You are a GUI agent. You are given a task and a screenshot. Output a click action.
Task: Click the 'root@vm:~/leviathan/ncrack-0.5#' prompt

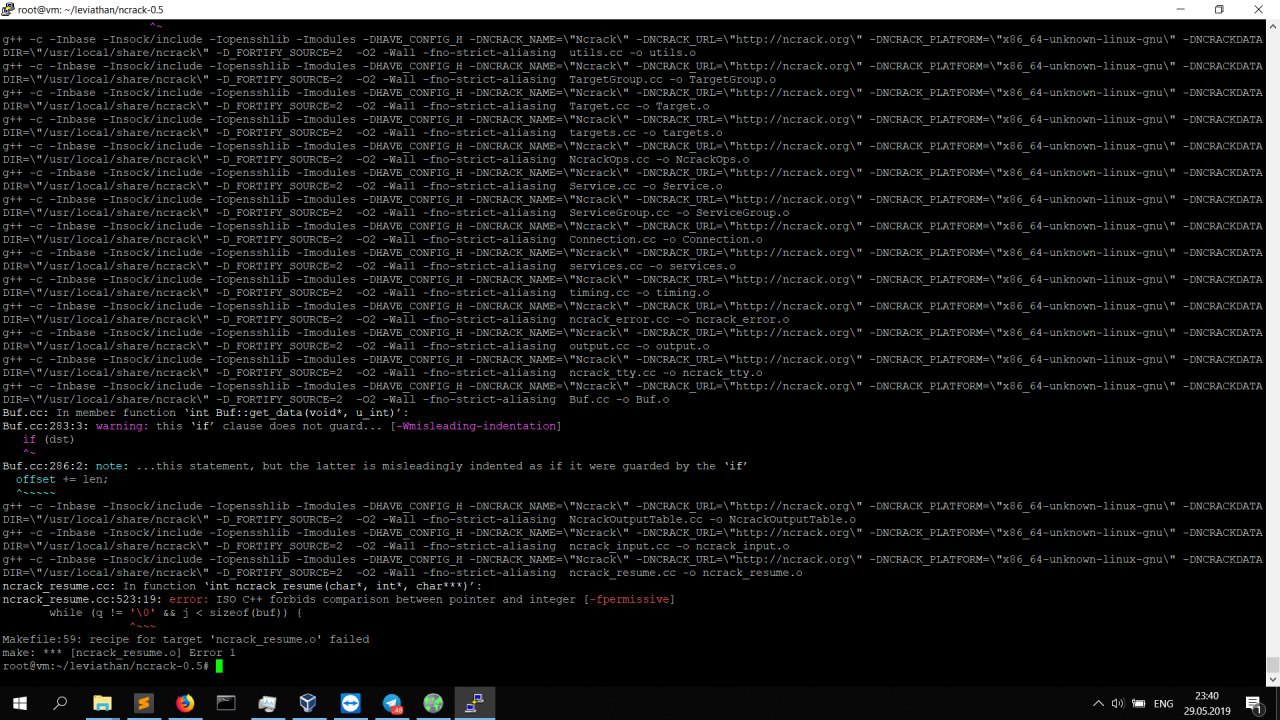(x=106, y=666)
